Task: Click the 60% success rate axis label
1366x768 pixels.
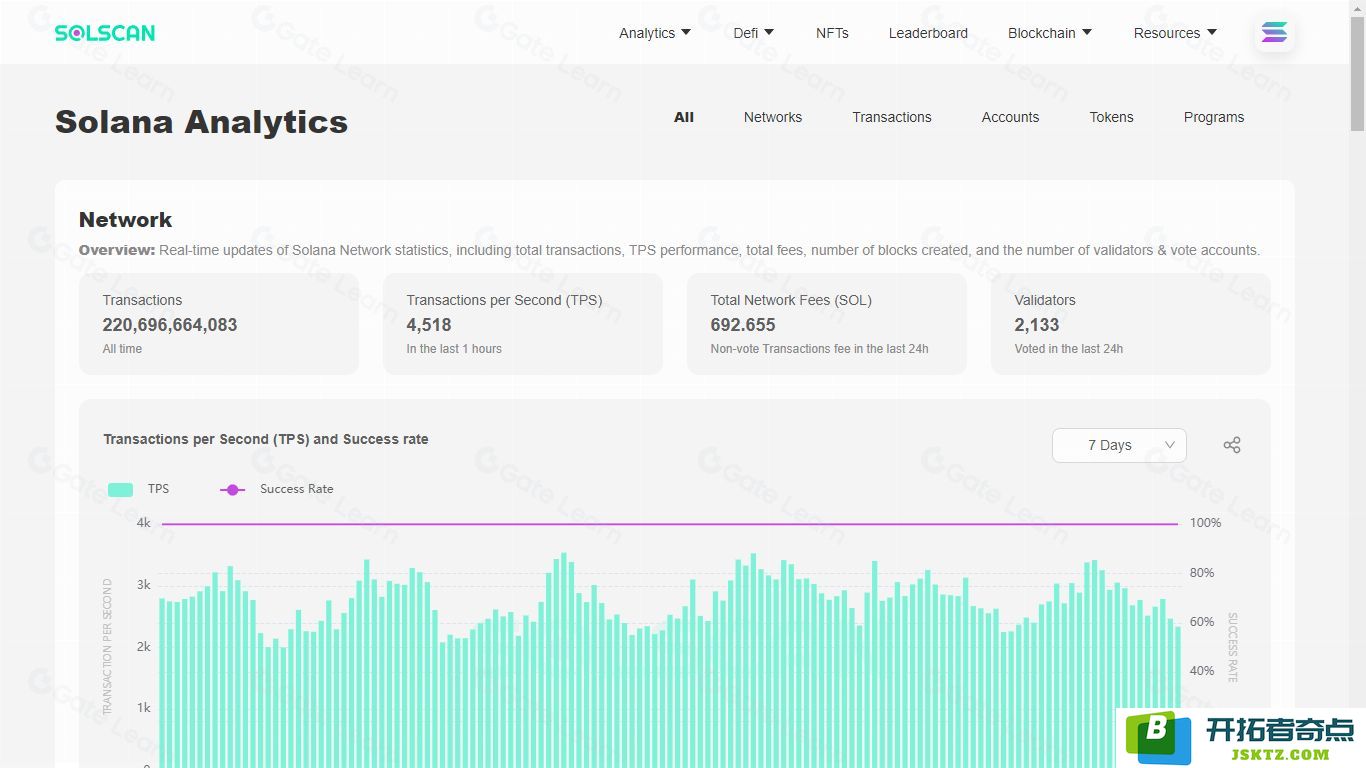Action: pos(1202,622)
